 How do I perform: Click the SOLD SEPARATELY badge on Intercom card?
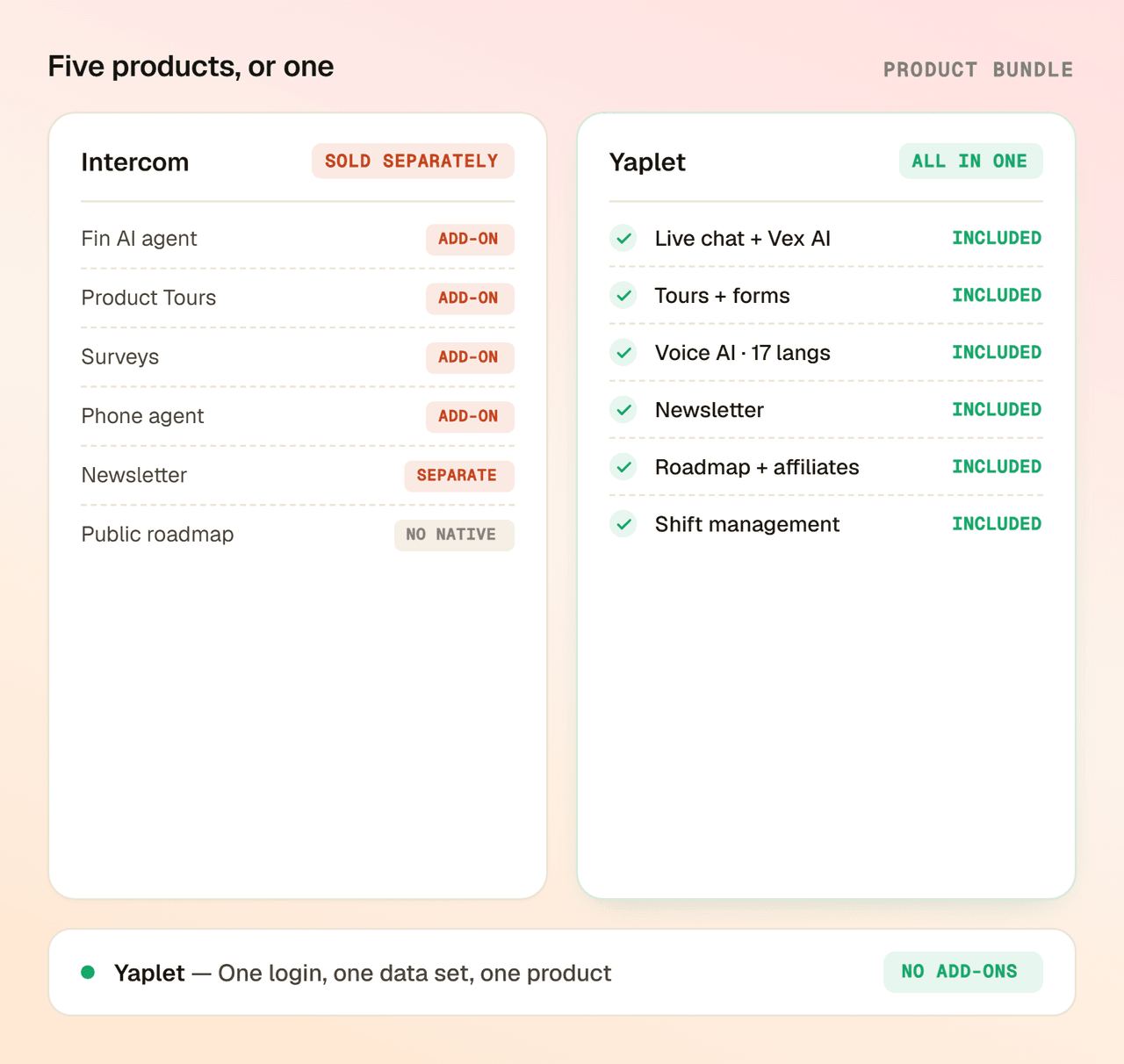[413, 161]
